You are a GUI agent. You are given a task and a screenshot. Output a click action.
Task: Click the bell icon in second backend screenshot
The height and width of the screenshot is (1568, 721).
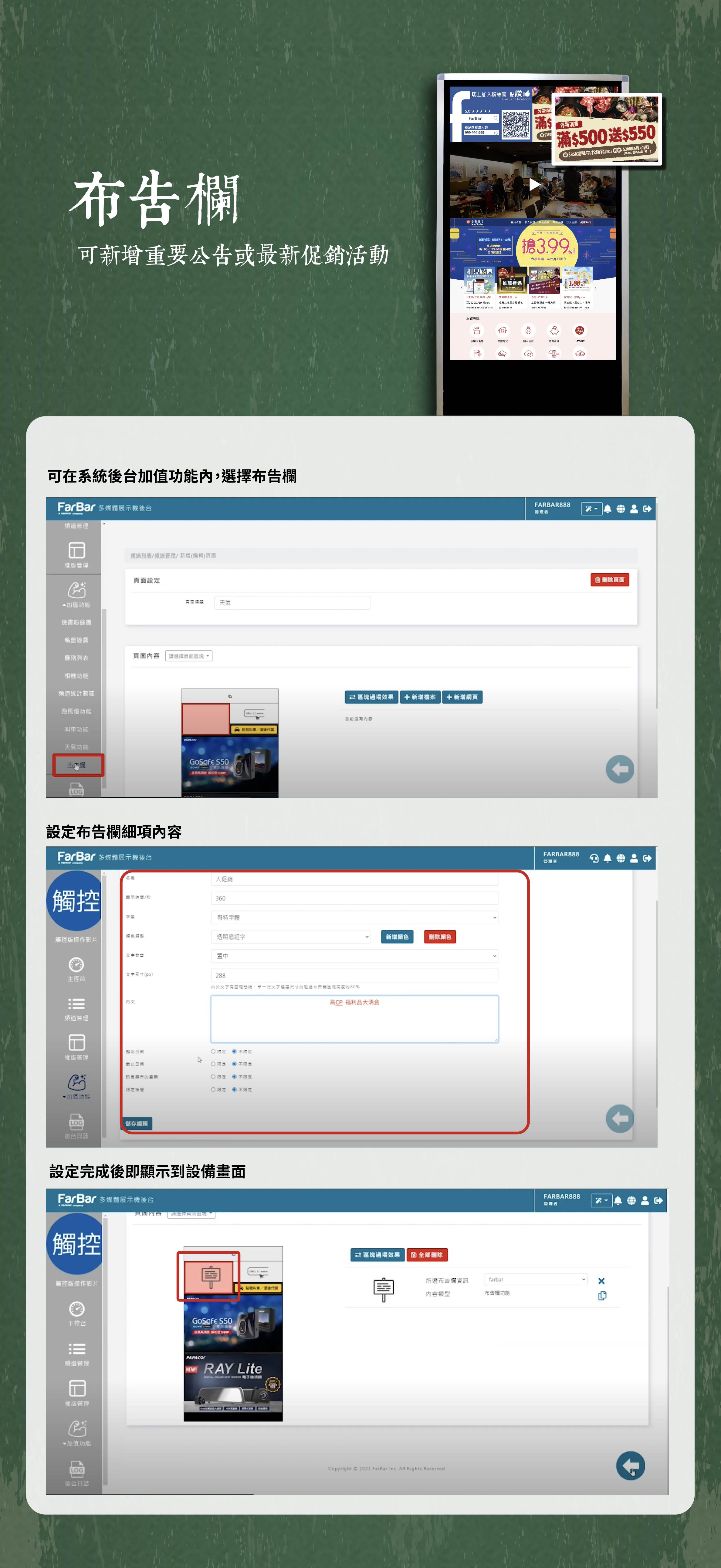(x=607, y=858)
